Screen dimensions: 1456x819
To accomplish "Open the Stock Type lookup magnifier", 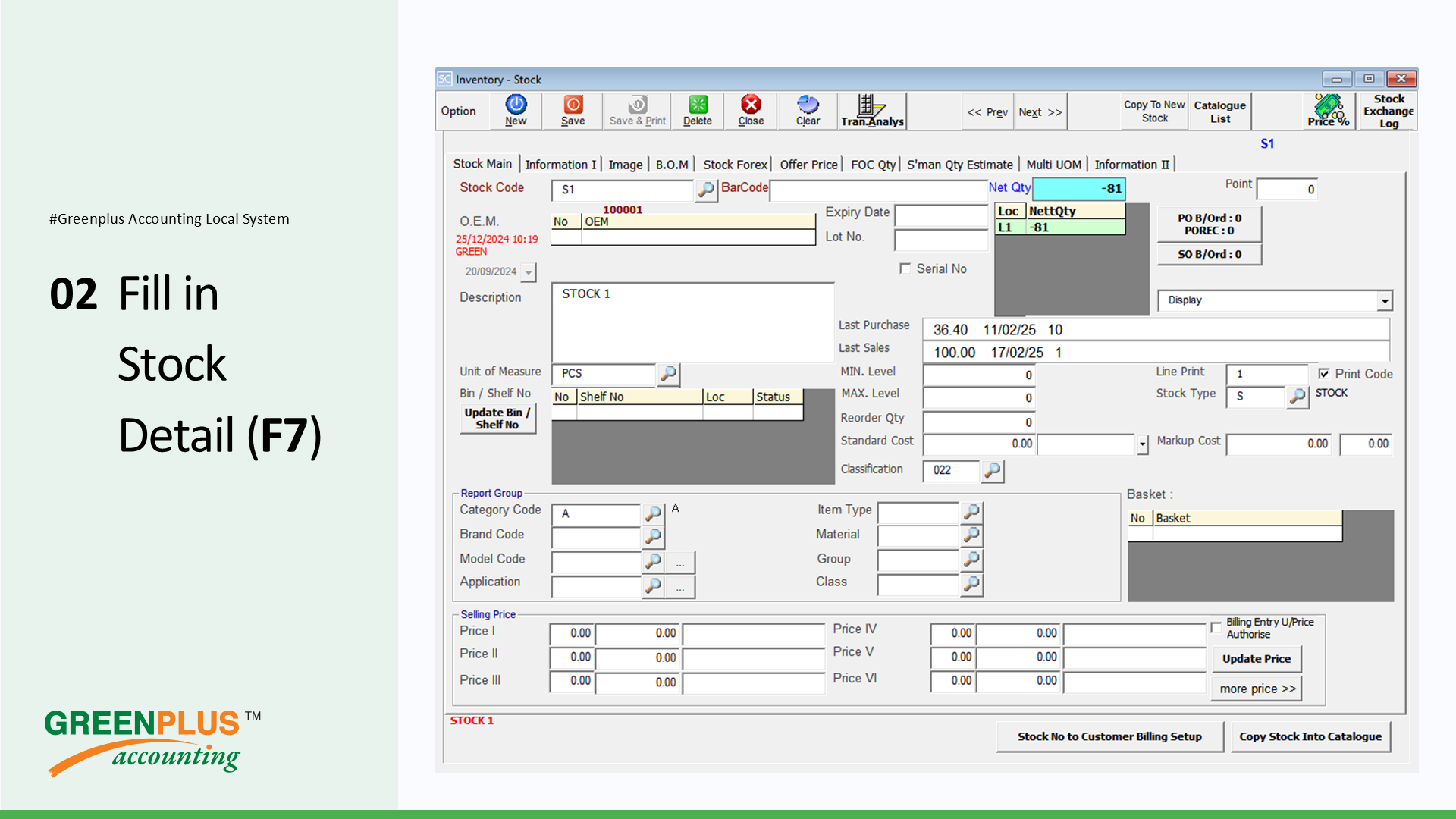I will pyautogui.click(x=1298, y=397).
